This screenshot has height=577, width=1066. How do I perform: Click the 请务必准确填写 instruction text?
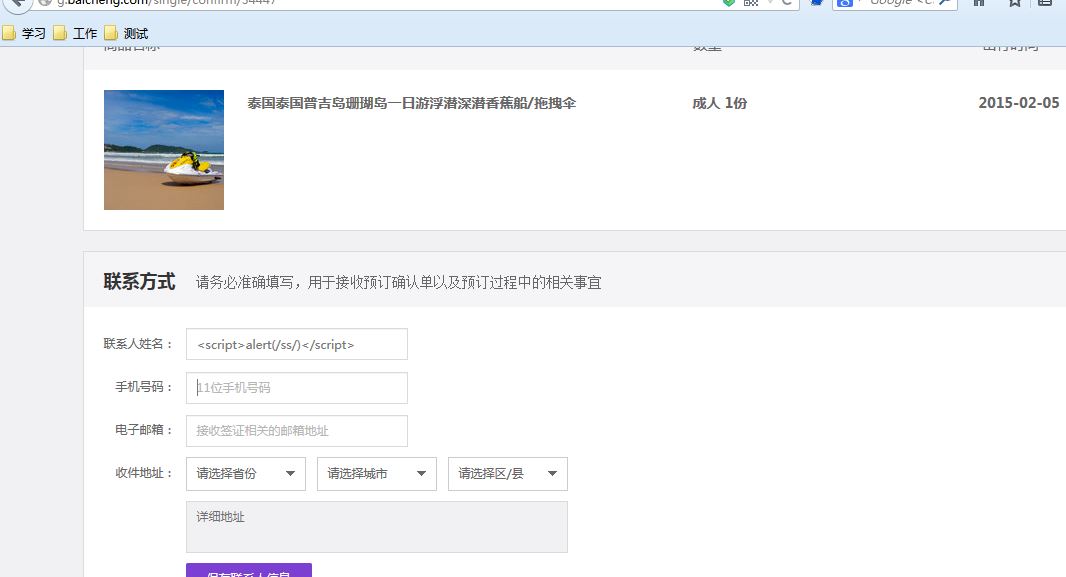(398, 283)
